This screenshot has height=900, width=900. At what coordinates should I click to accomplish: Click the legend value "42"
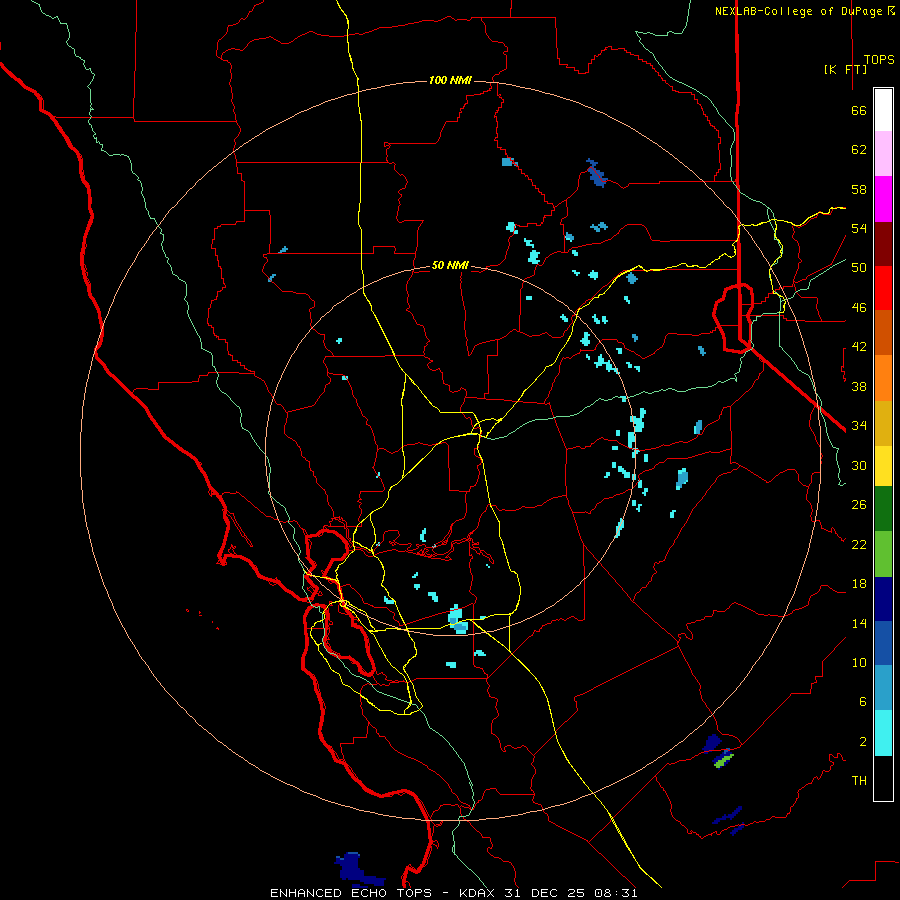pos(859,347)
